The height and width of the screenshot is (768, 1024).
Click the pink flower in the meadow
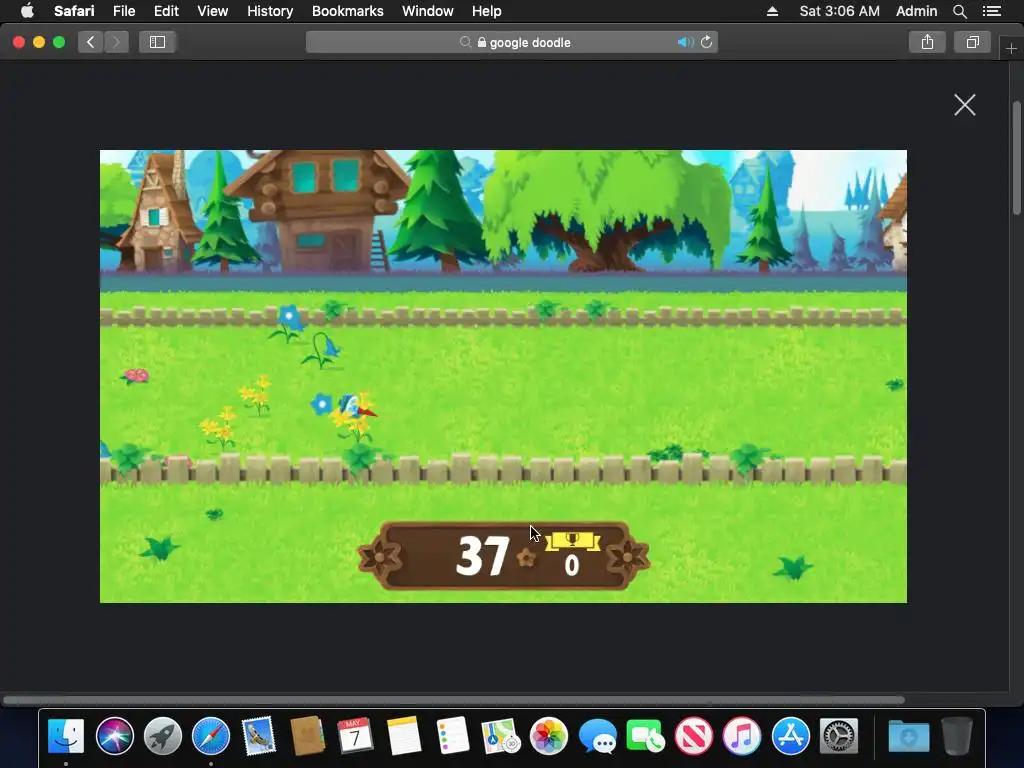coord(136,376)
